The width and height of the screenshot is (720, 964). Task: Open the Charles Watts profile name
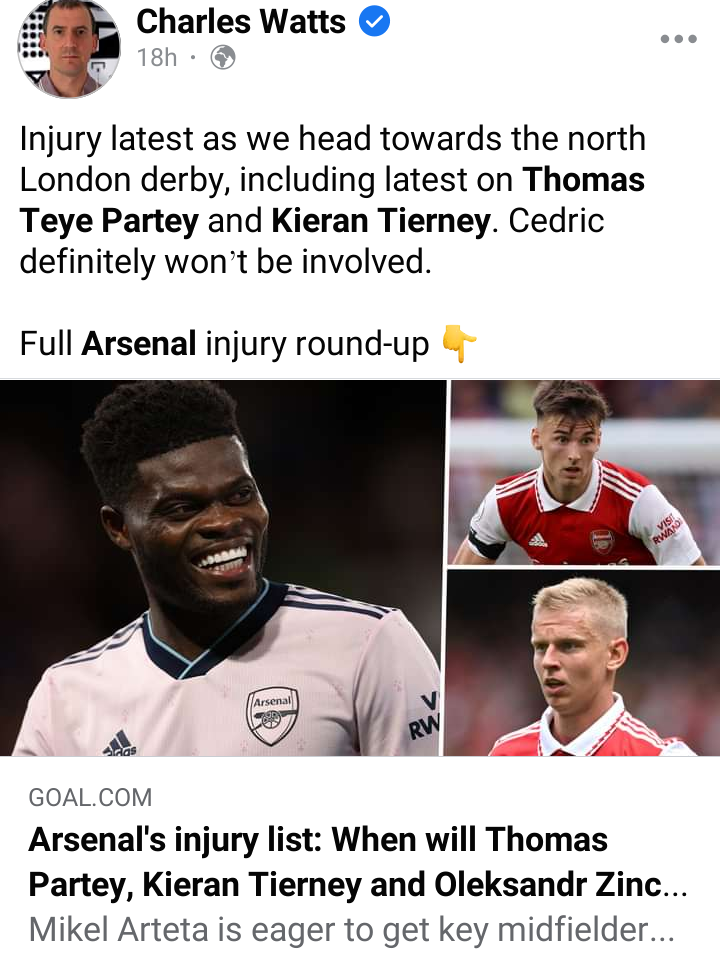click(x=241, y=22)
